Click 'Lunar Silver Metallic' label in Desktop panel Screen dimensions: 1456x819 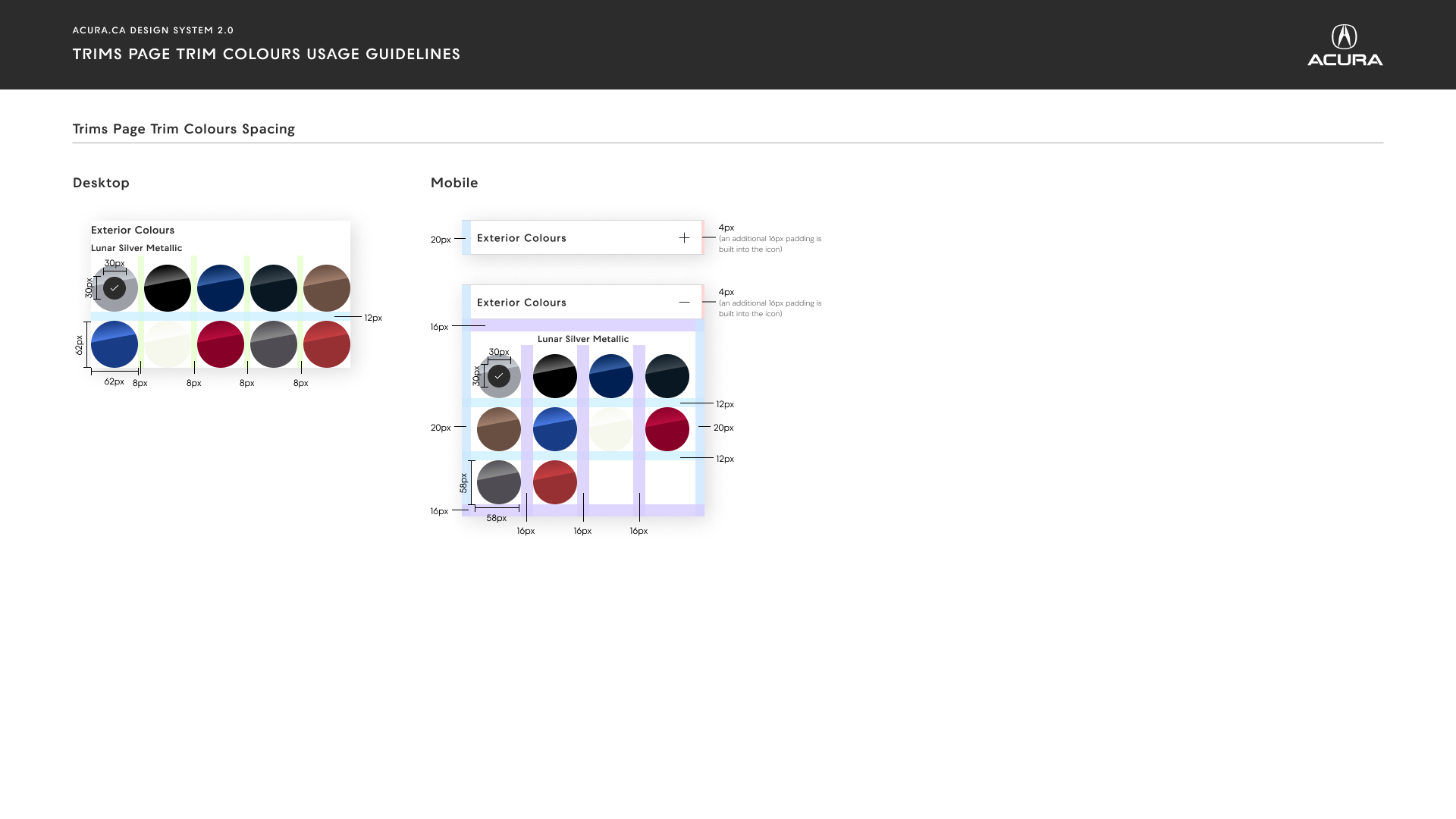pos(136,248)
